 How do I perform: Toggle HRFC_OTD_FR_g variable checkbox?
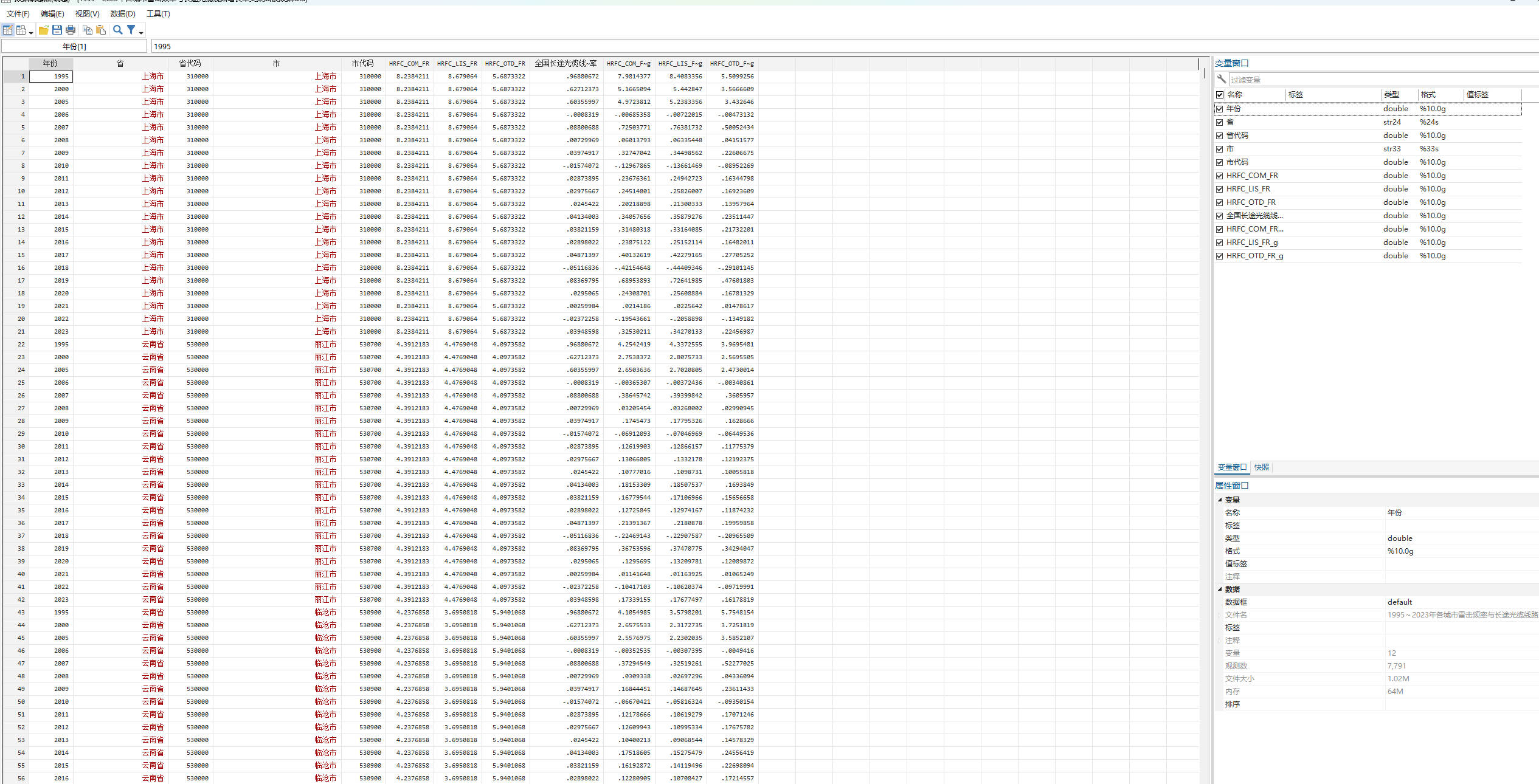pyautogui.click(x=1219, y=256)
